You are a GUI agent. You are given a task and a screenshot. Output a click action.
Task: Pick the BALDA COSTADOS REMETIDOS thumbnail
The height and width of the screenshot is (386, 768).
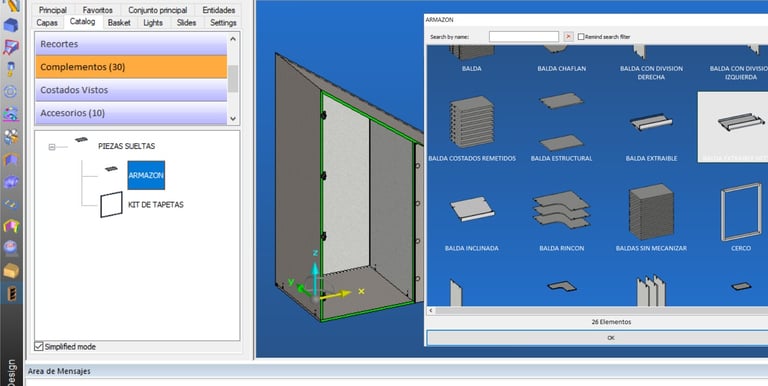(x=472, y=121)
